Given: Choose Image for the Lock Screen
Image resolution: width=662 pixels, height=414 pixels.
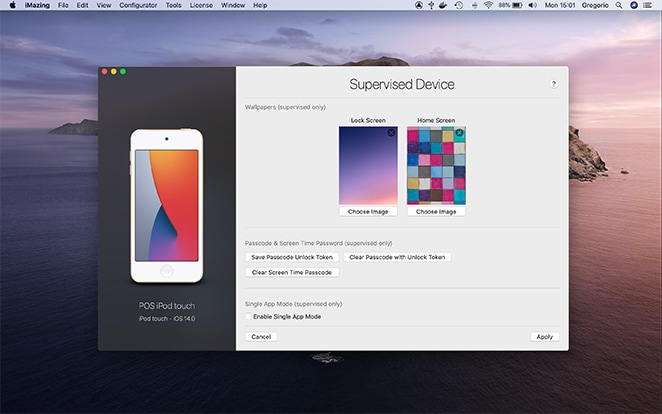Looking at the screenshot, I should (368, 211).
